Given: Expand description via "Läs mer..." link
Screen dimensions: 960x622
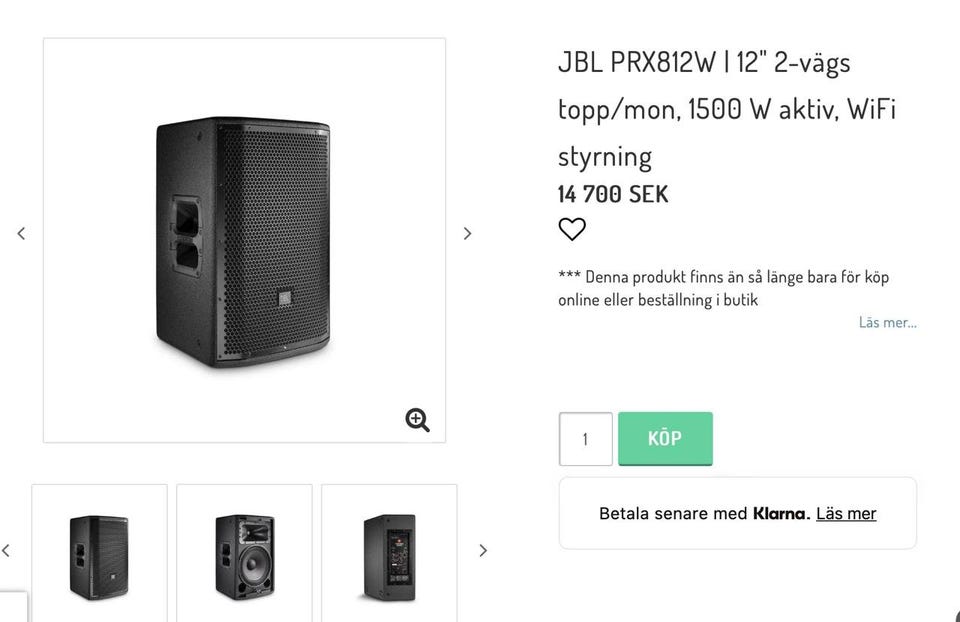Looking at the screenshot, I should (887, 322).
